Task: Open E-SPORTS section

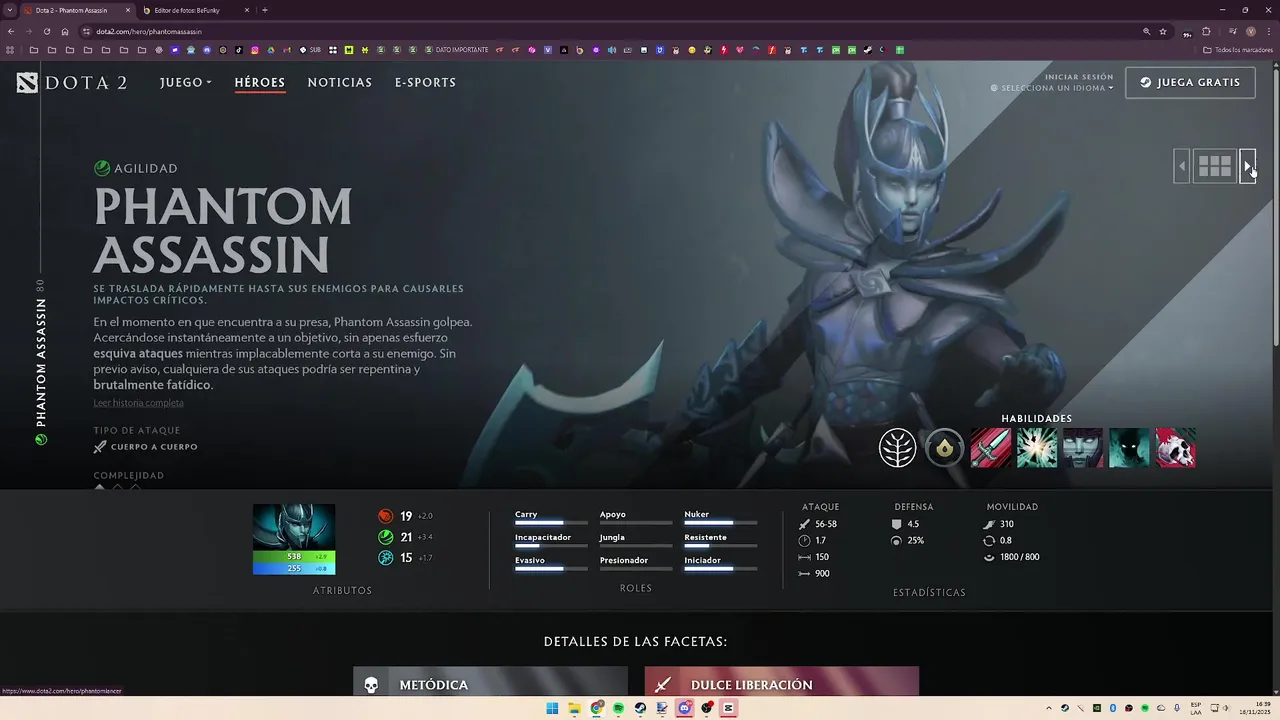Action: (x=425, y=83)
